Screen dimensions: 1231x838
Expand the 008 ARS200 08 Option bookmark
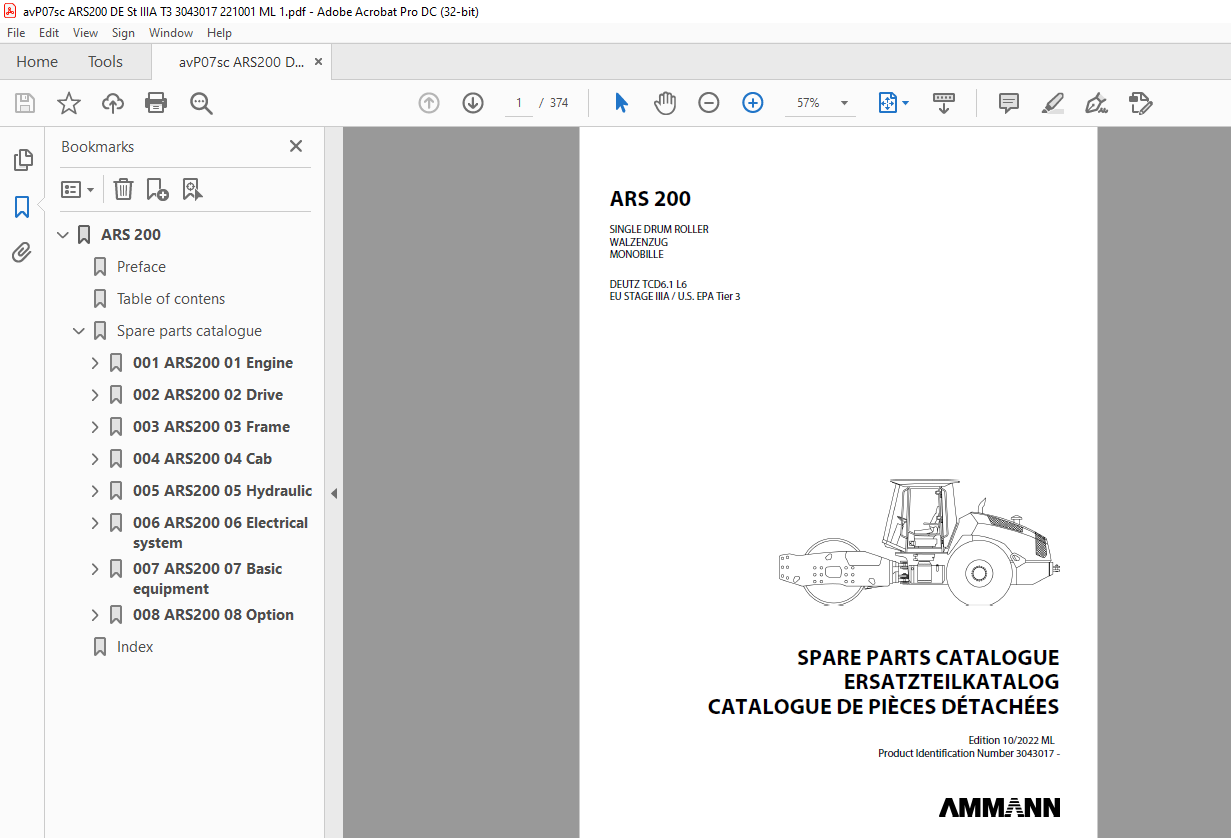pos(95,615)
